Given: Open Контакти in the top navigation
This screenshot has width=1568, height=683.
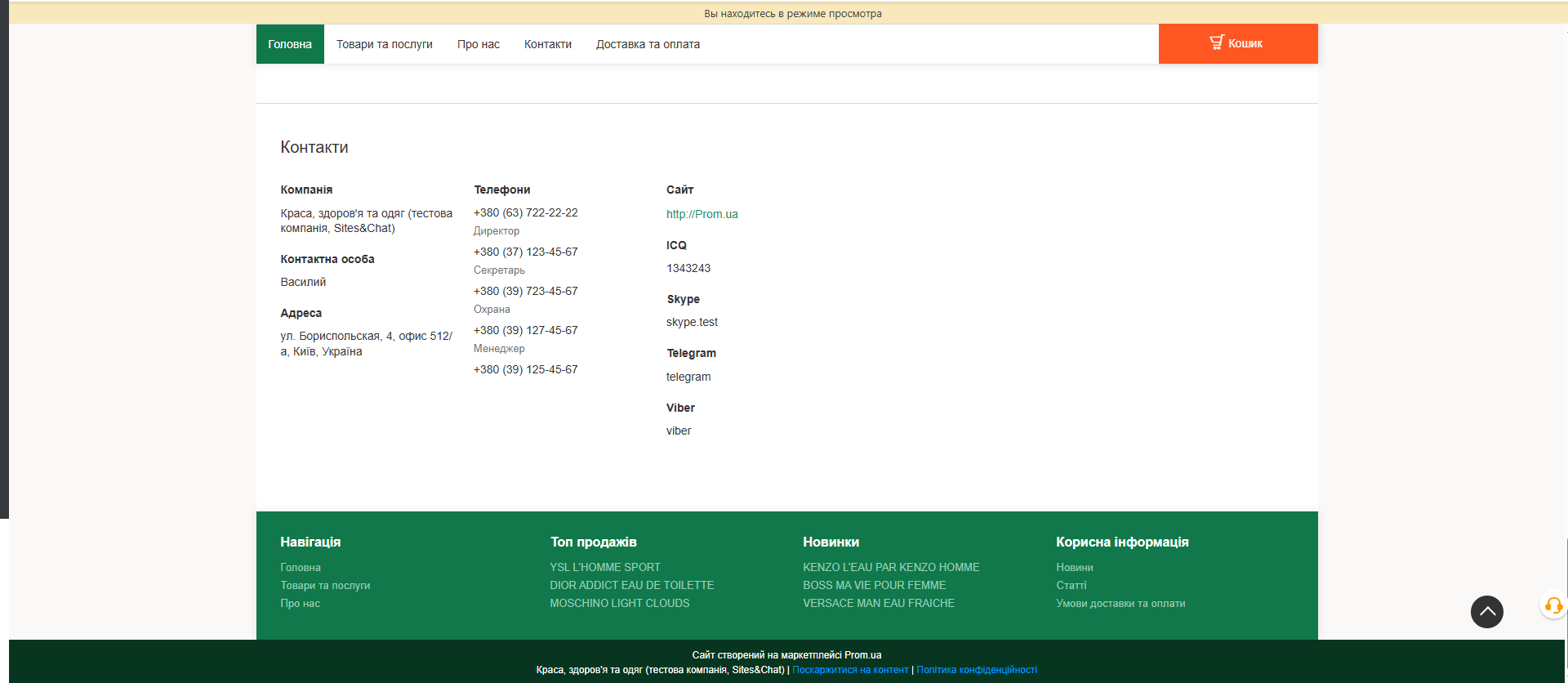Looking at the screenshot, I should 547,44.
